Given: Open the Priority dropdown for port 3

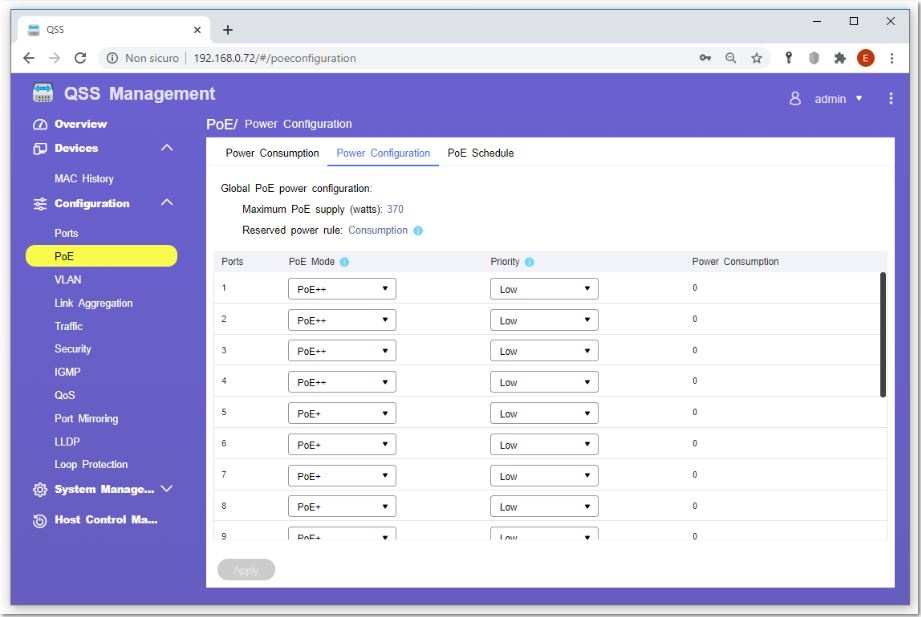Looking at the screenshot, I should tap(544, 351).
